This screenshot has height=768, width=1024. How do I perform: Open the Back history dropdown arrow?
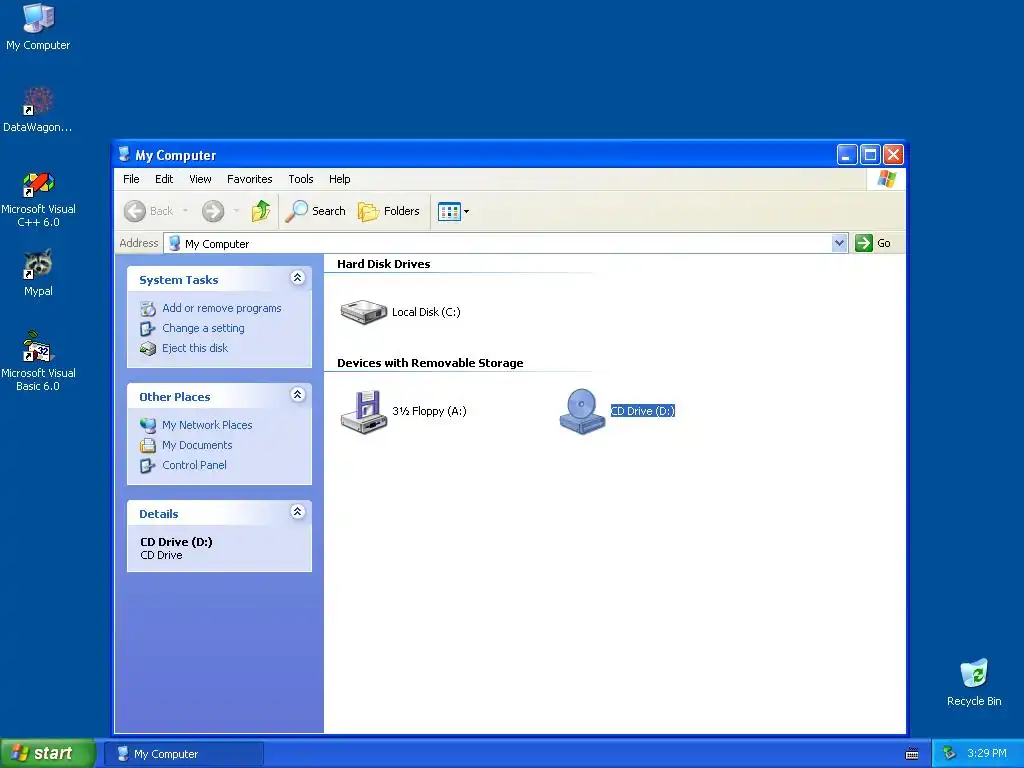[185, 211]
